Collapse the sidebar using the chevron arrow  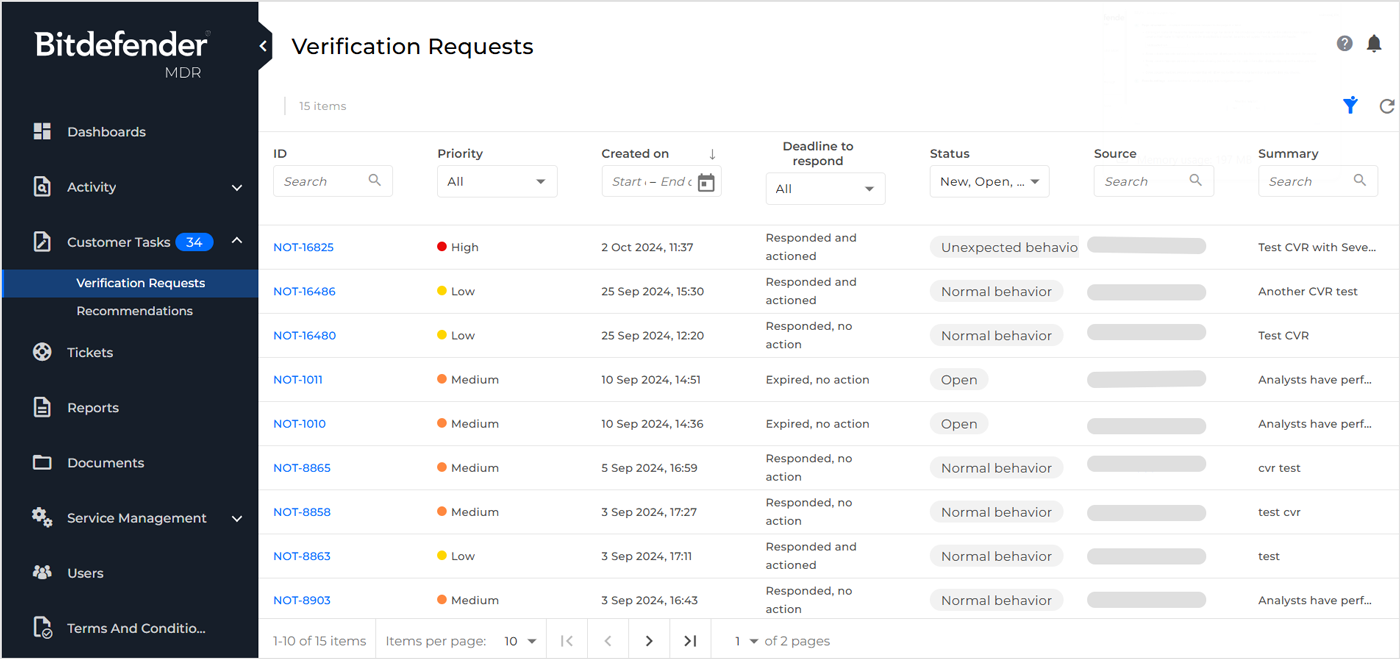(262, 45)
